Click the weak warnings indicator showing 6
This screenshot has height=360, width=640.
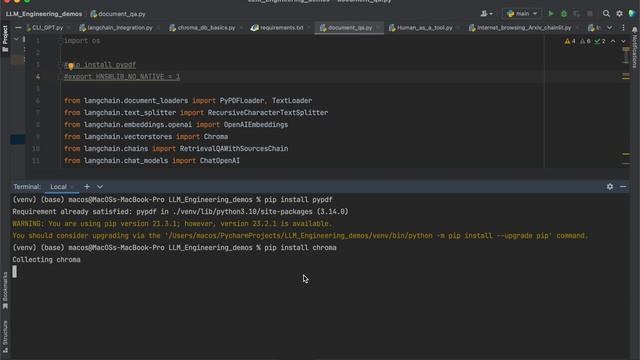tap(585, 41)
